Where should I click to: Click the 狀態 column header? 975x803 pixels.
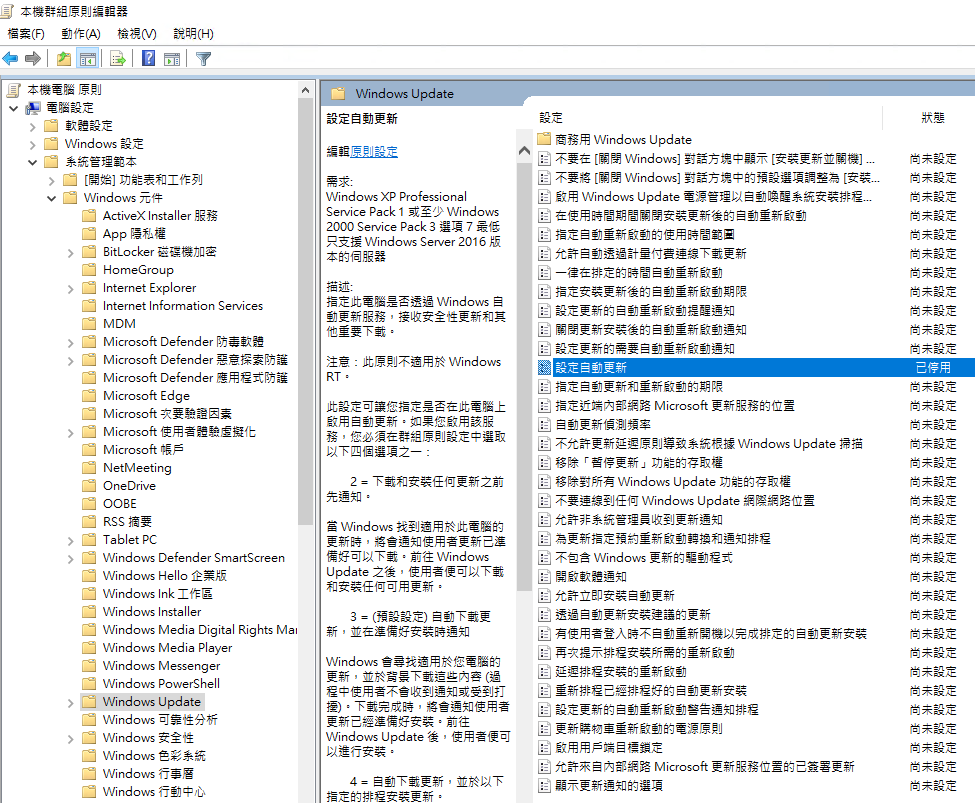[933, 118]
